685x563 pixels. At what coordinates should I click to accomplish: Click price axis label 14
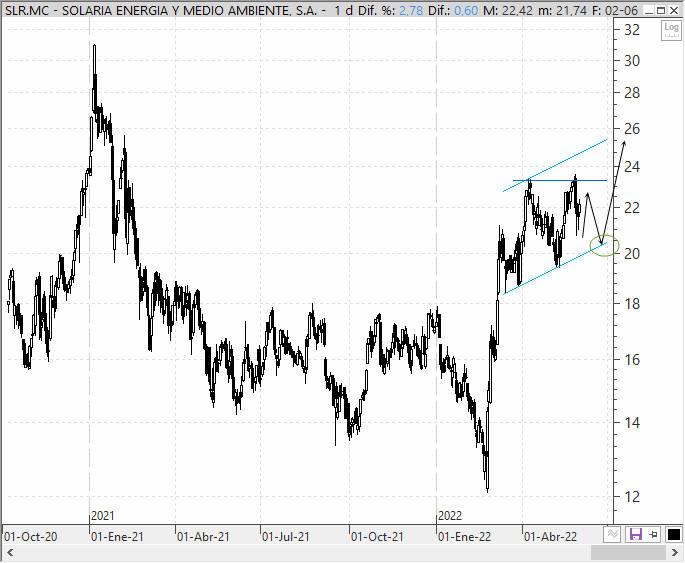[632, 422]
